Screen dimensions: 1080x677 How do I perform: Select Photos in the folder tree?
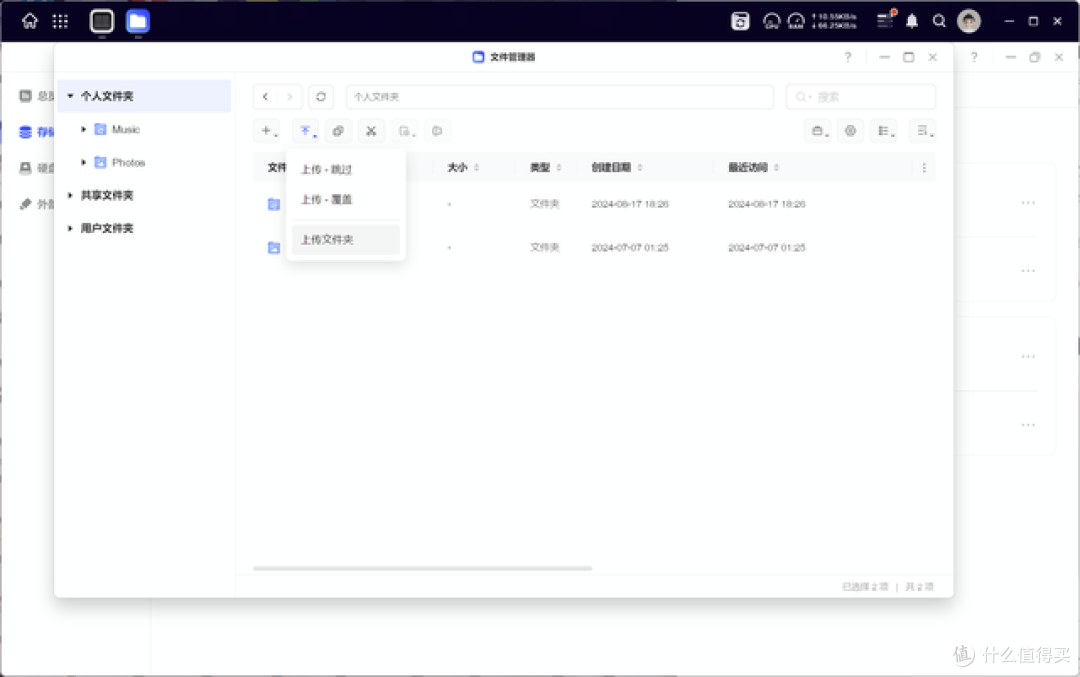coord(129,162)
